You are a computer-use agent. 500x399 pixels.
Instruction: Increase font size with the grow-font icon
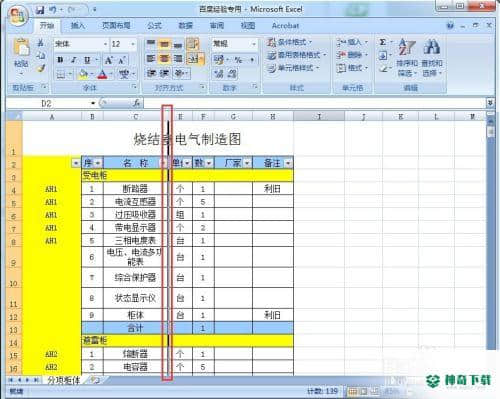click(x=108, y=60)
